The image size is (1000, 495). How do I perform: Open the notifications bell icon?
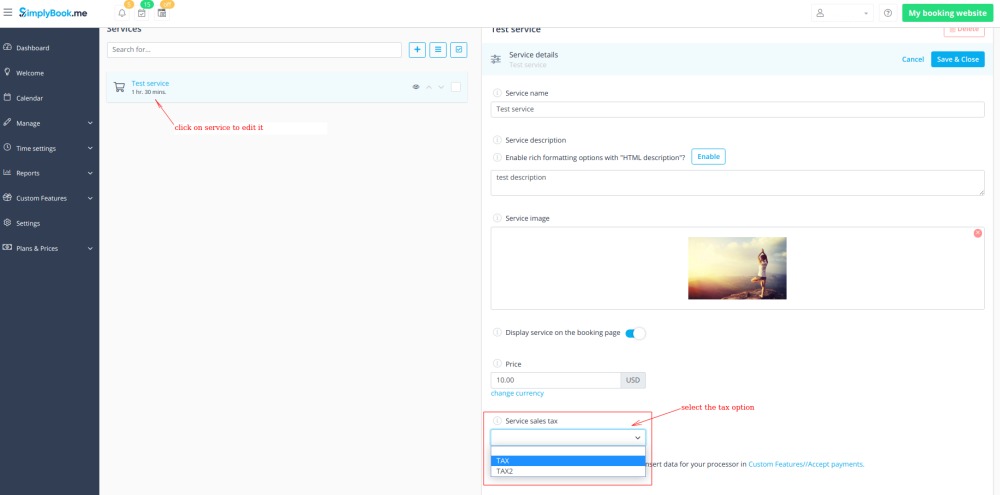pyautogui.click(x=122, y=13)
